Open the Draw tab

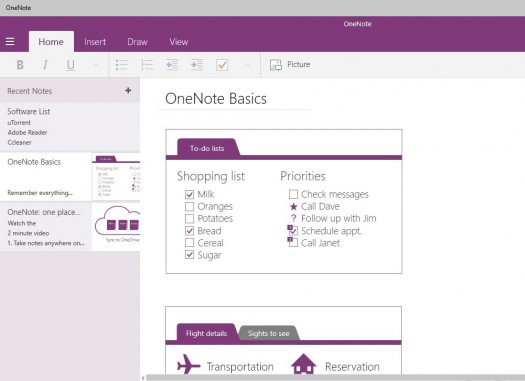click(x=137, y=42)
